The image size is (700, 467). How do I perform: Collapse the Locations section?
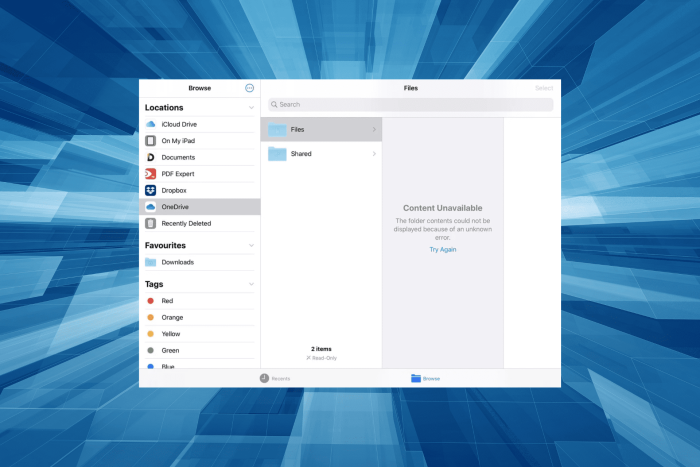[251, 108]
